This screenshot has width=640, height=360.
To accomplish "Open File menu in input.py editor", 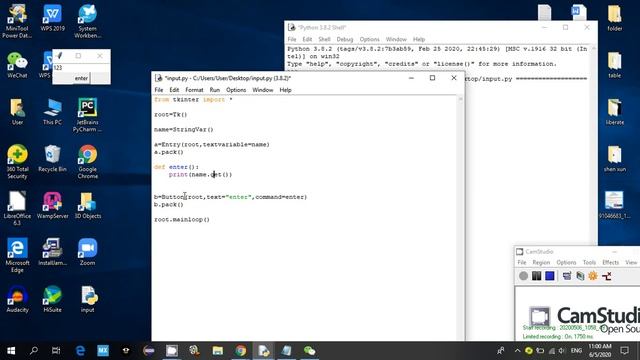I will pyautogui.click(x=159, y=90).
